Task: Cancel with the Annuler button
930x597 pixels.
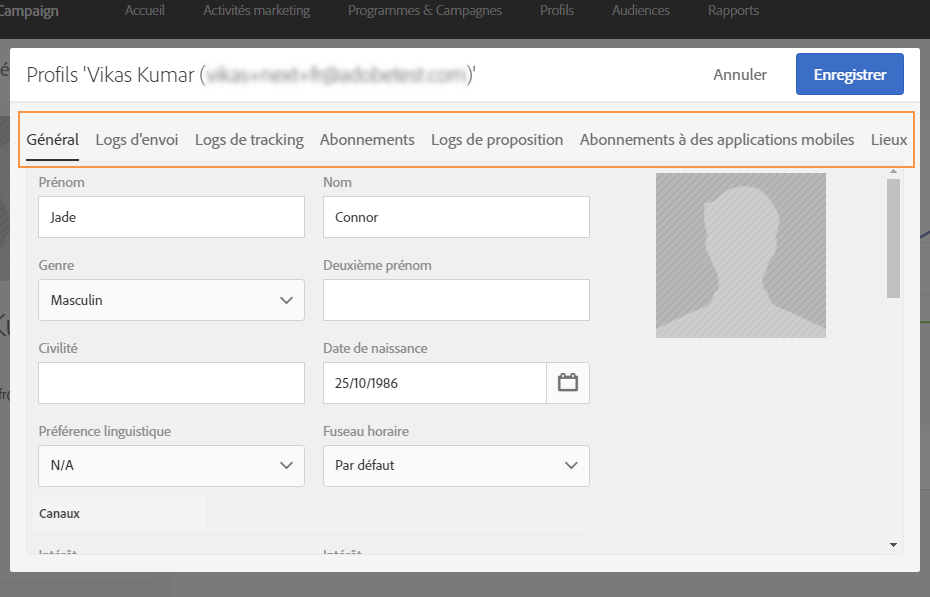Action: 740,75
